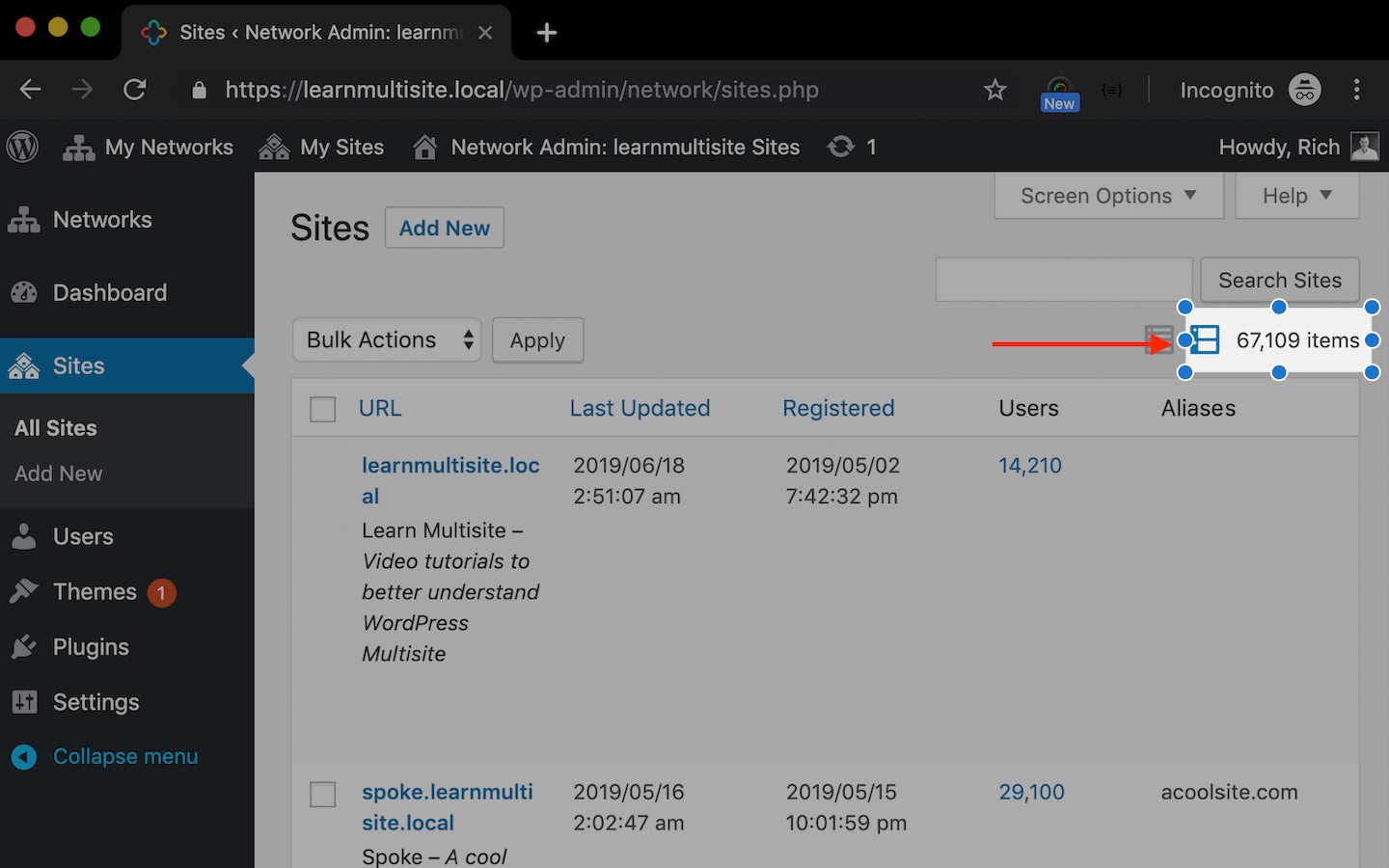Click inside the site search field

click(1063, 280)
